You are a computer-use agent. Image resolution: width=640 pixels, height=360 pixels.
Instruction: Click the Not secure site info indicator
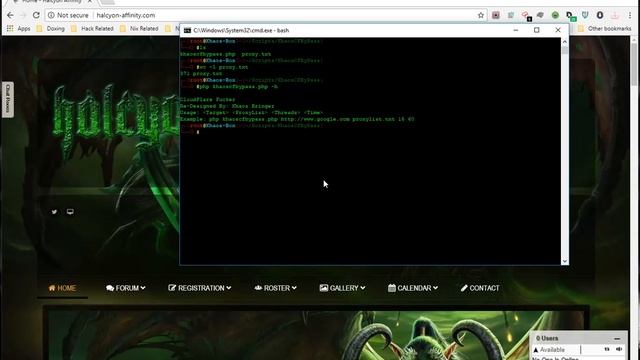tap(68, 15)
